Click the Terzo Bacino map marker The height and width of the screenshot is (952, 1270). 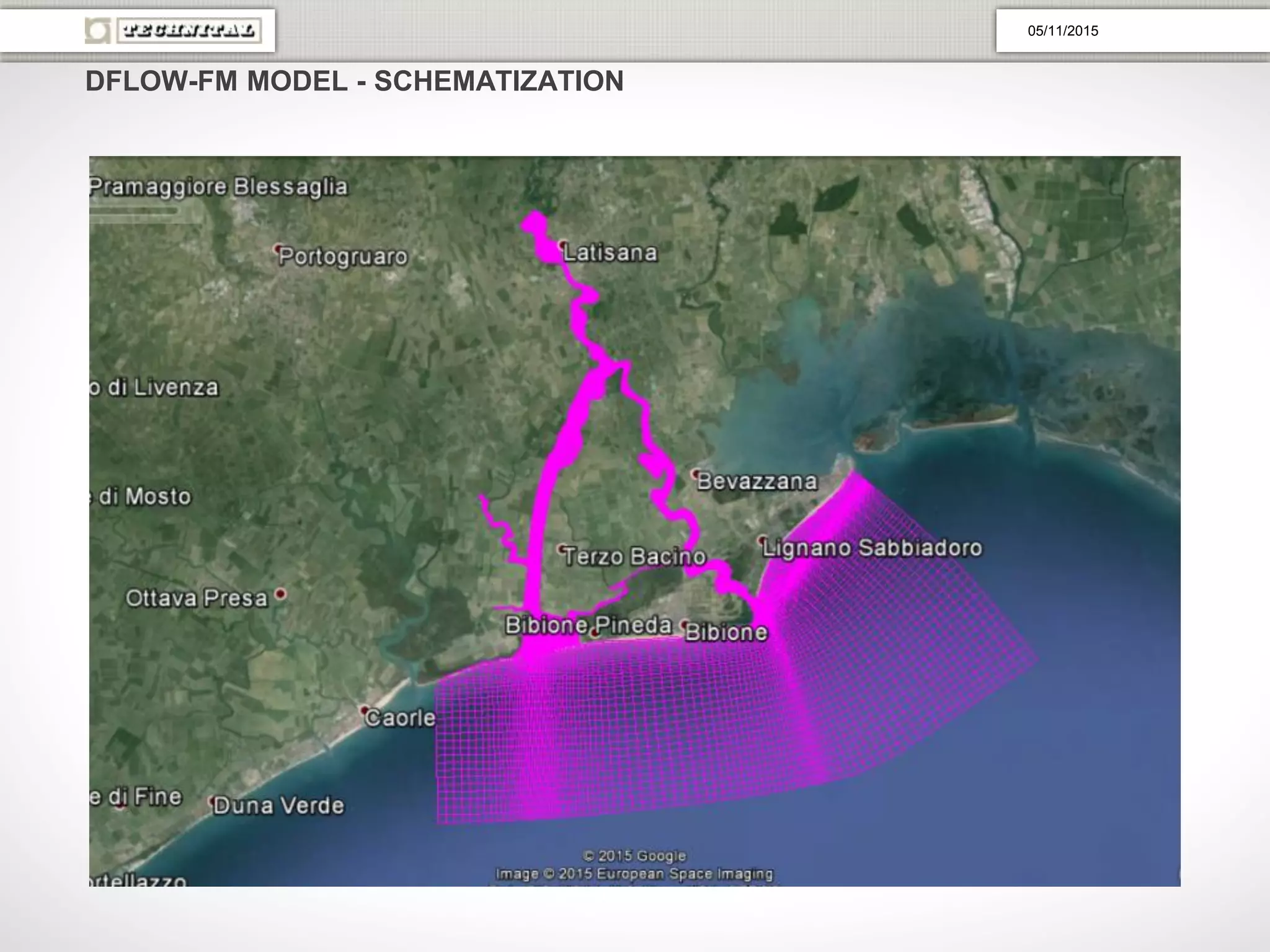pos(561,549)
